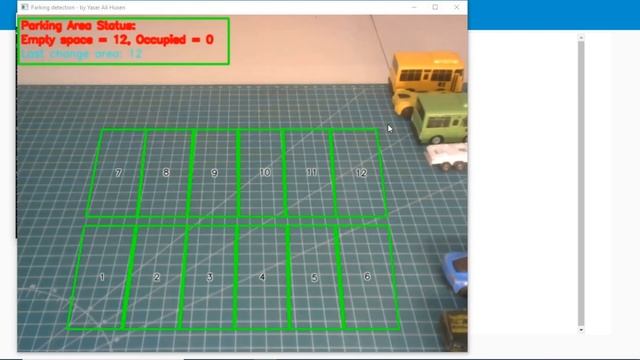The image size is (640, 360).
Task: Click the green toy bus
Action: coord(440,118)
